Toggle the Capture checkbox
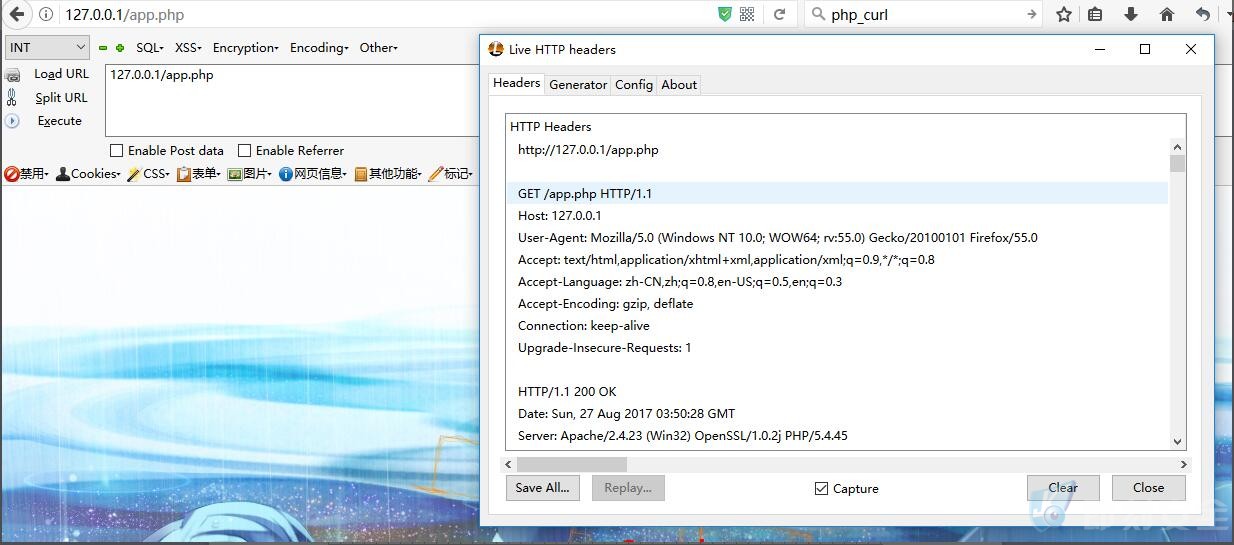This screenshot has height=545, width=1234. tap(822, 489)
